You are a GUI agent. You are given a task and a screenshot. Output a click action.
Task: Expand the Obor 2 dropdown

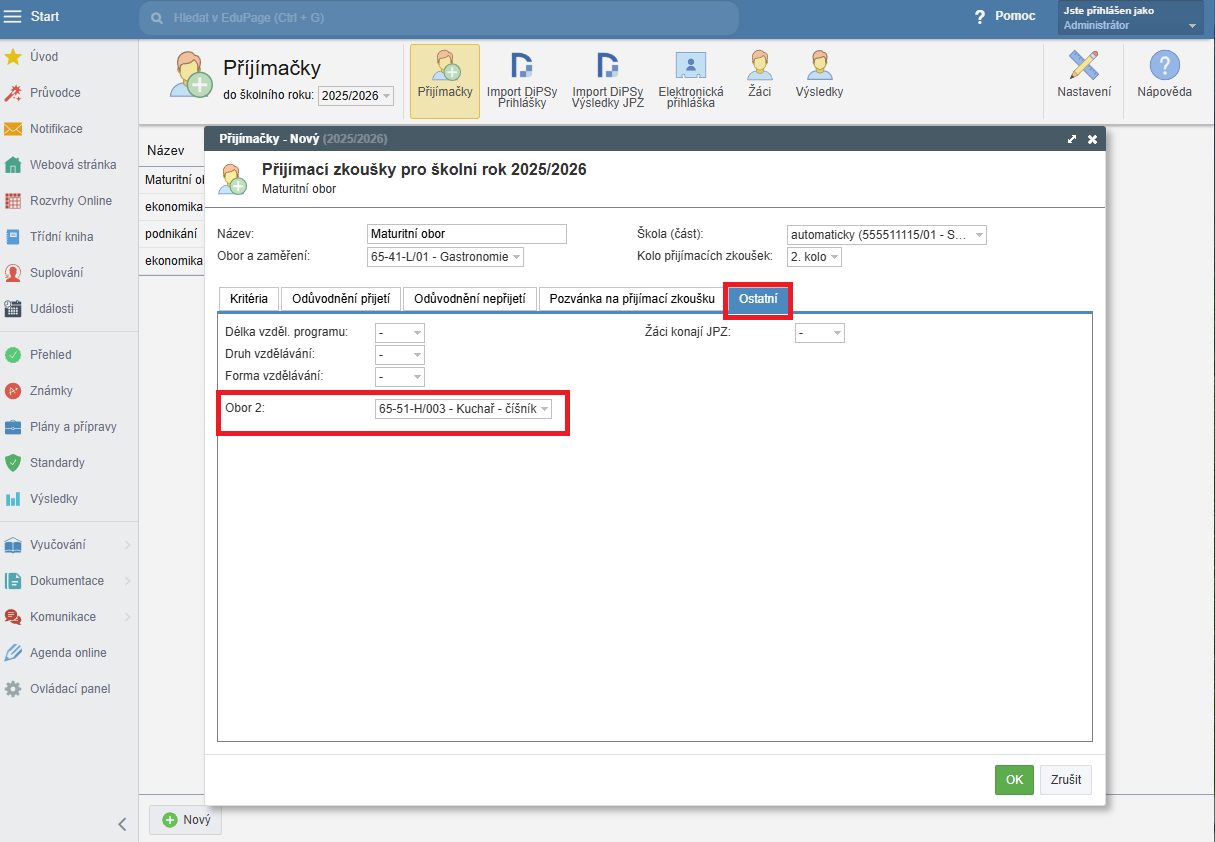(x=464, y=409)
